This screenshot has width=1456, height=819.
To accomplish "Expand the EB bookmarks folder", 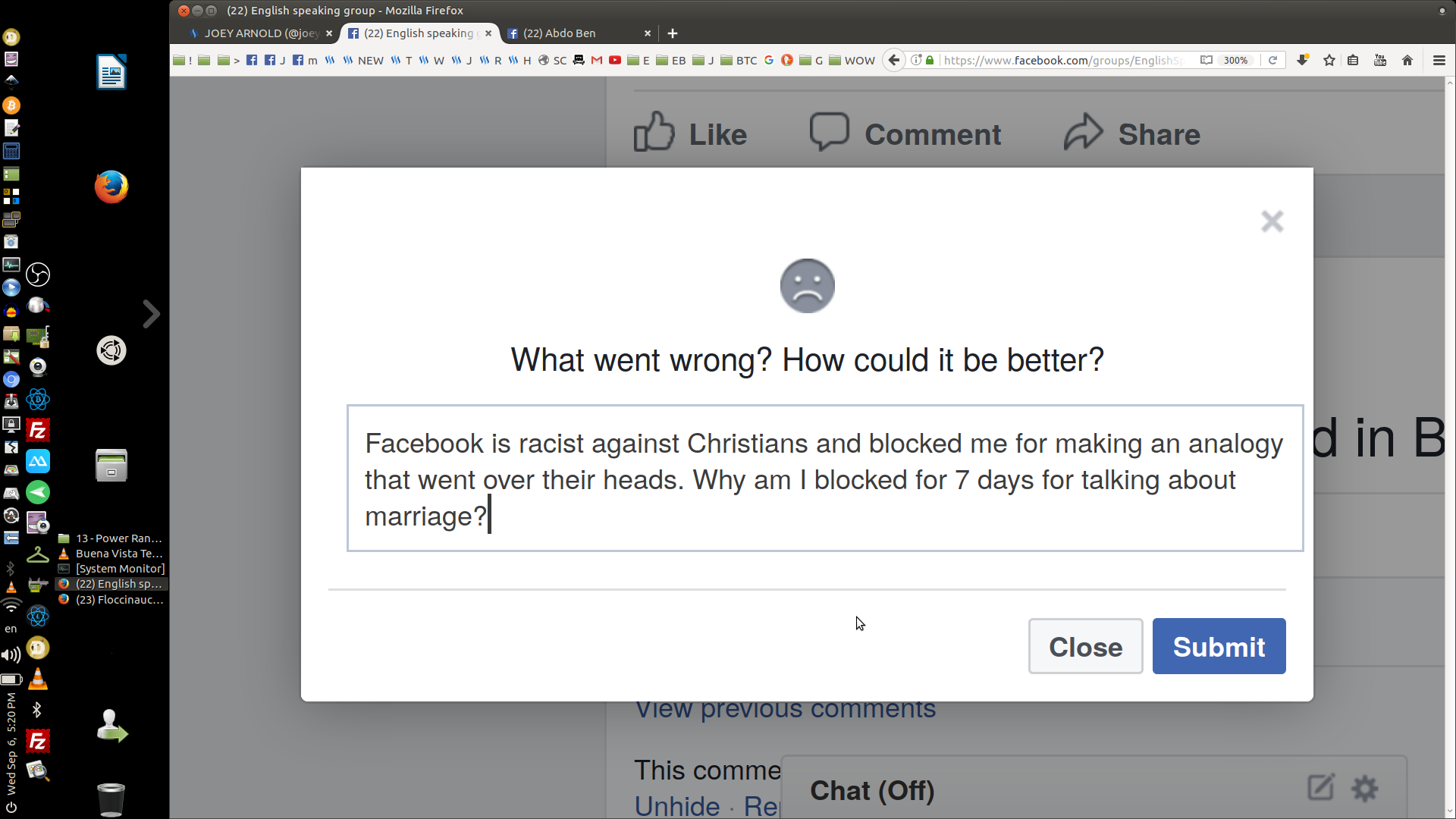I will 670,60.
